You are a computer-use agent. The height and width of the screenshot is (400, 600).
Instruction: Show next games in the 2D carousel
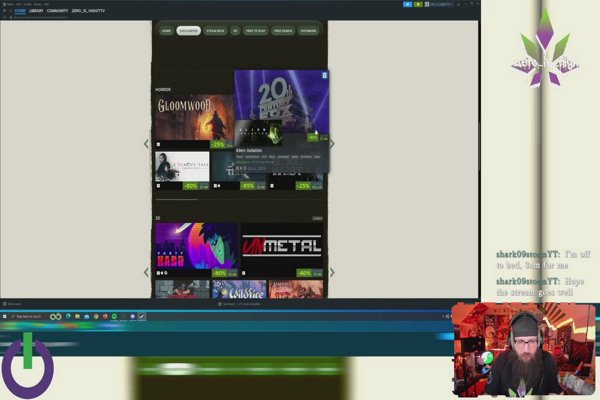coord(332,273)
